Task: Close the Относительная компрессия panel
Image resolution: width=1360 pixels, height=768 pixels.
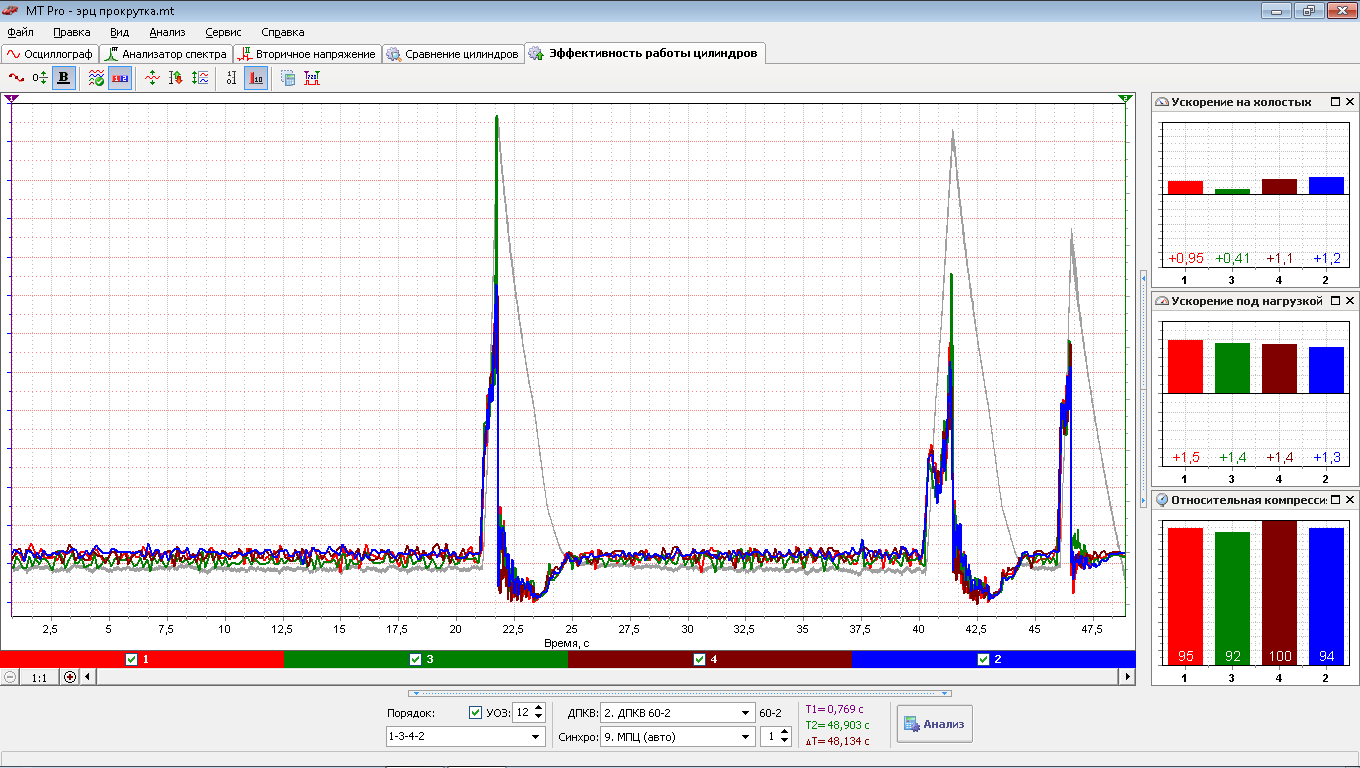Action: [1349, 499]
